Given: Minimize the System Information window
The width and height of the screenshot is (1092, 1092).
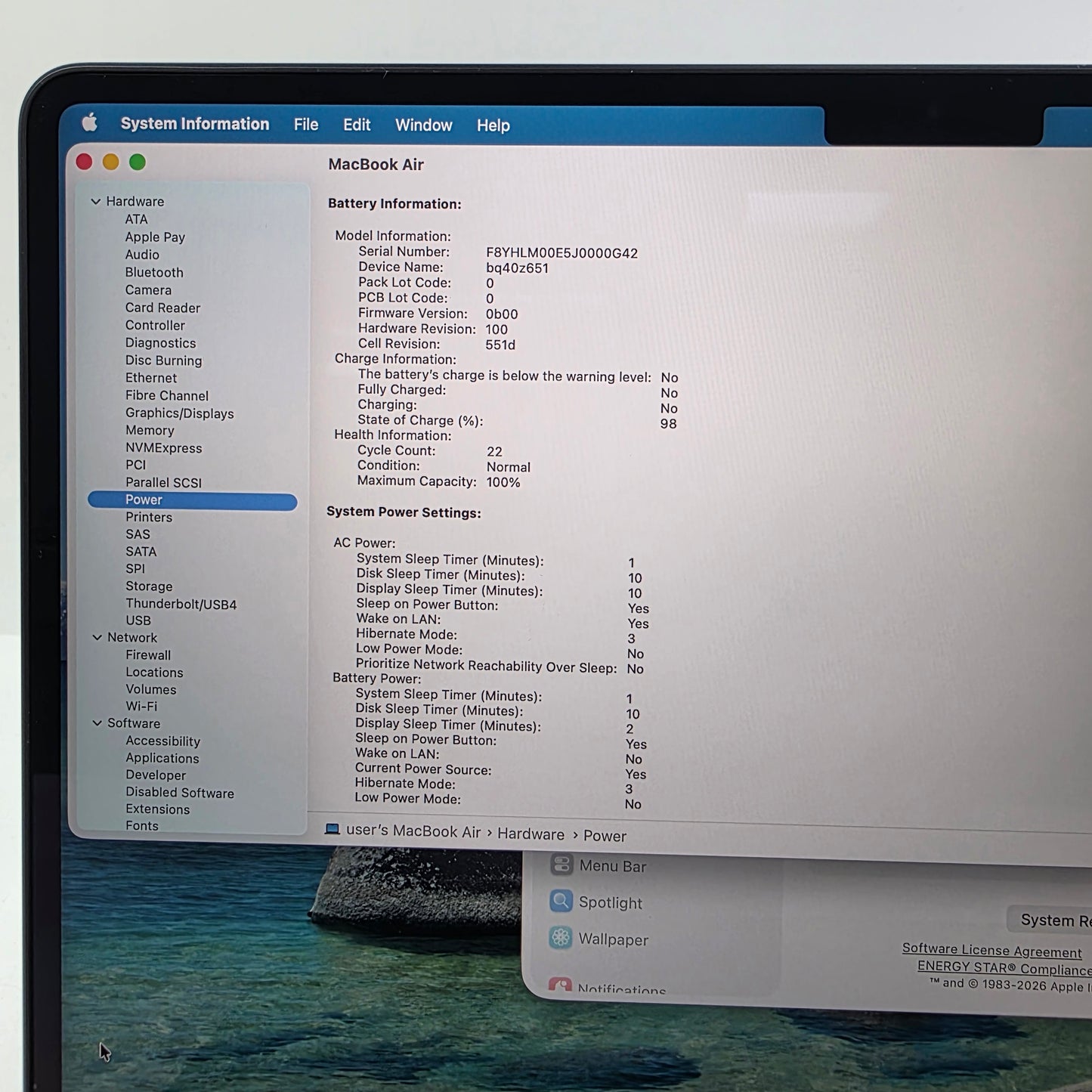Looking at the screenshot, I should point(110,162).
